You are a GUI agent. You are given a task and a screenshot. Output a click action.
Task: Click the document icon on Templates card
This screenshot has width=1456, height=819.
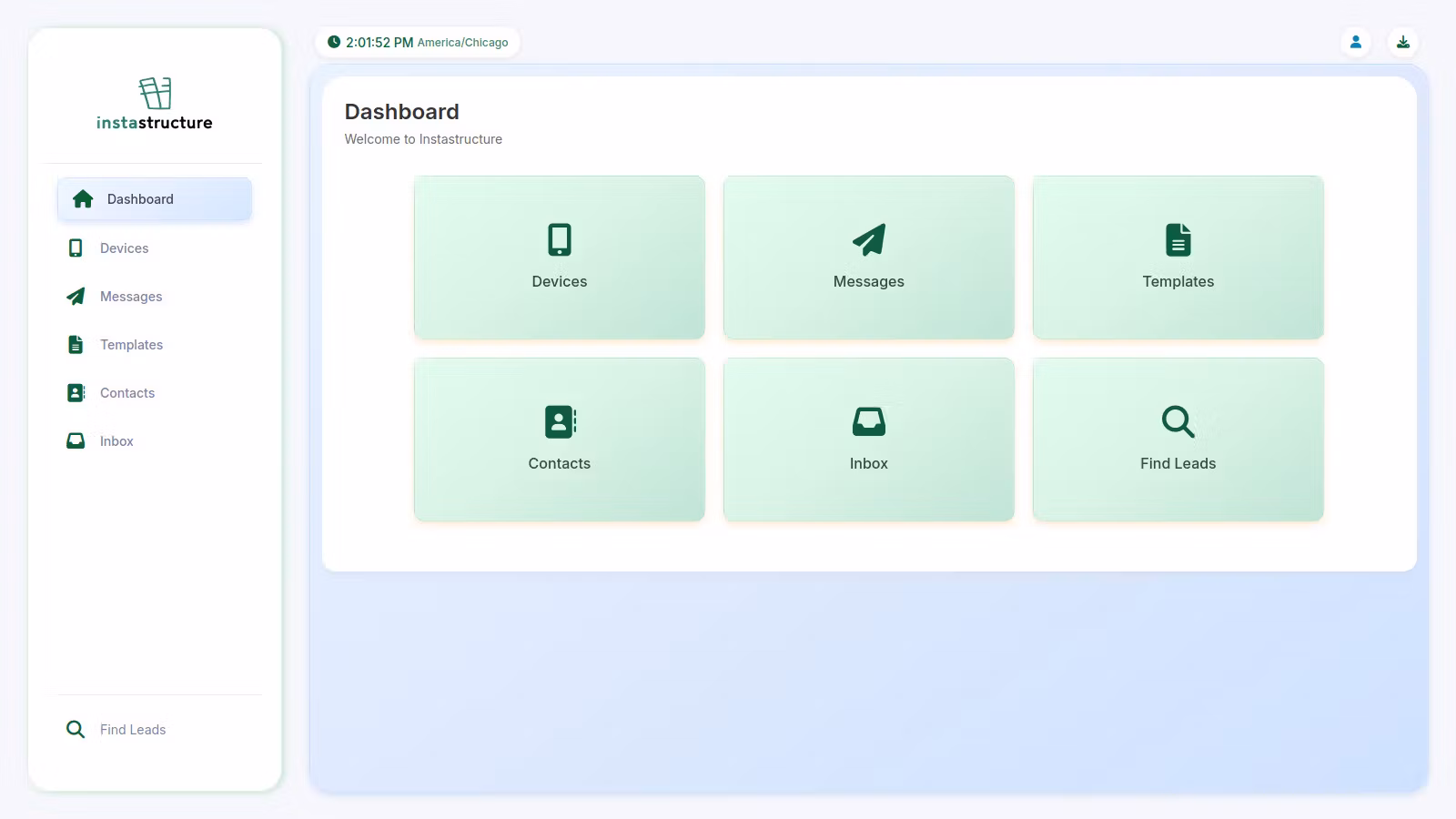click(1178, 239)
